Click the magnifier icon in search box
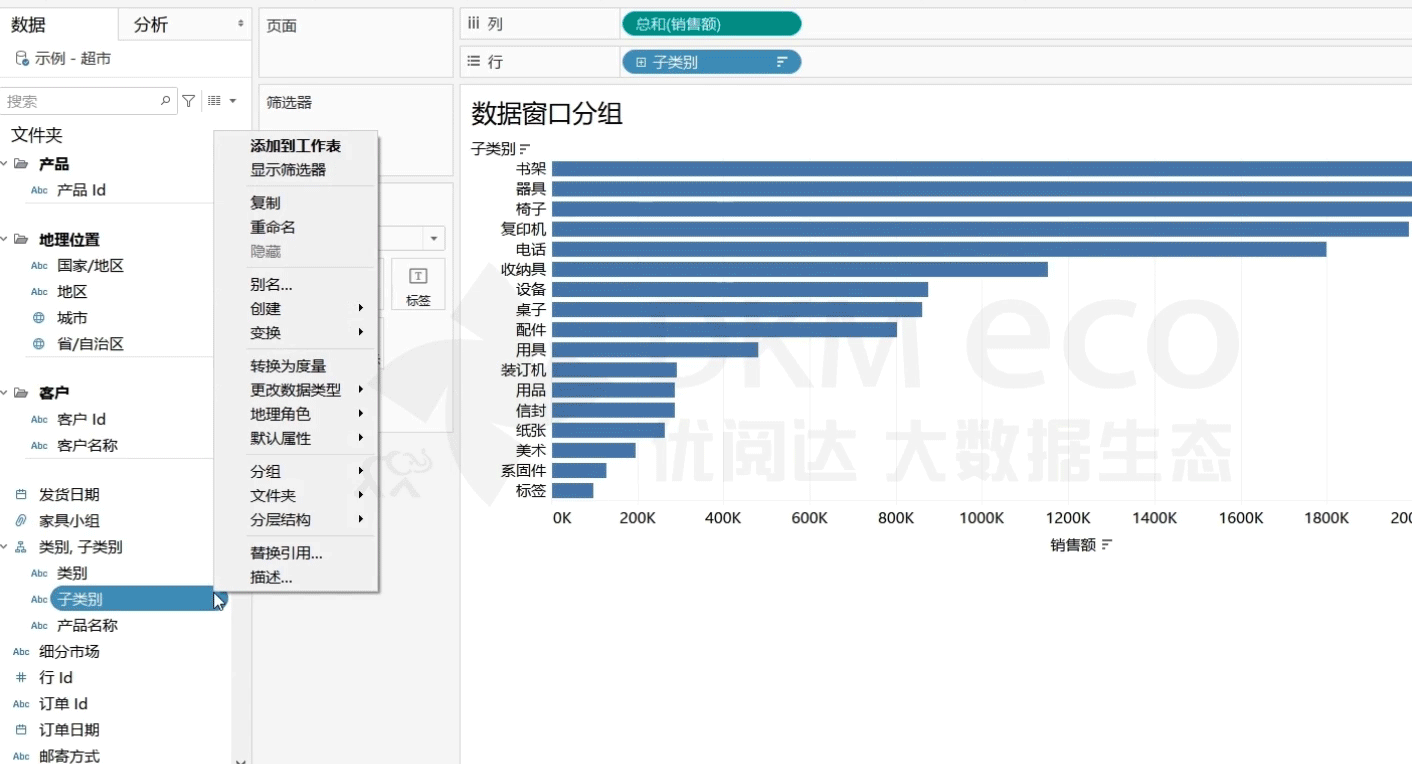The image size is (1412, 764). coord(166,101)
